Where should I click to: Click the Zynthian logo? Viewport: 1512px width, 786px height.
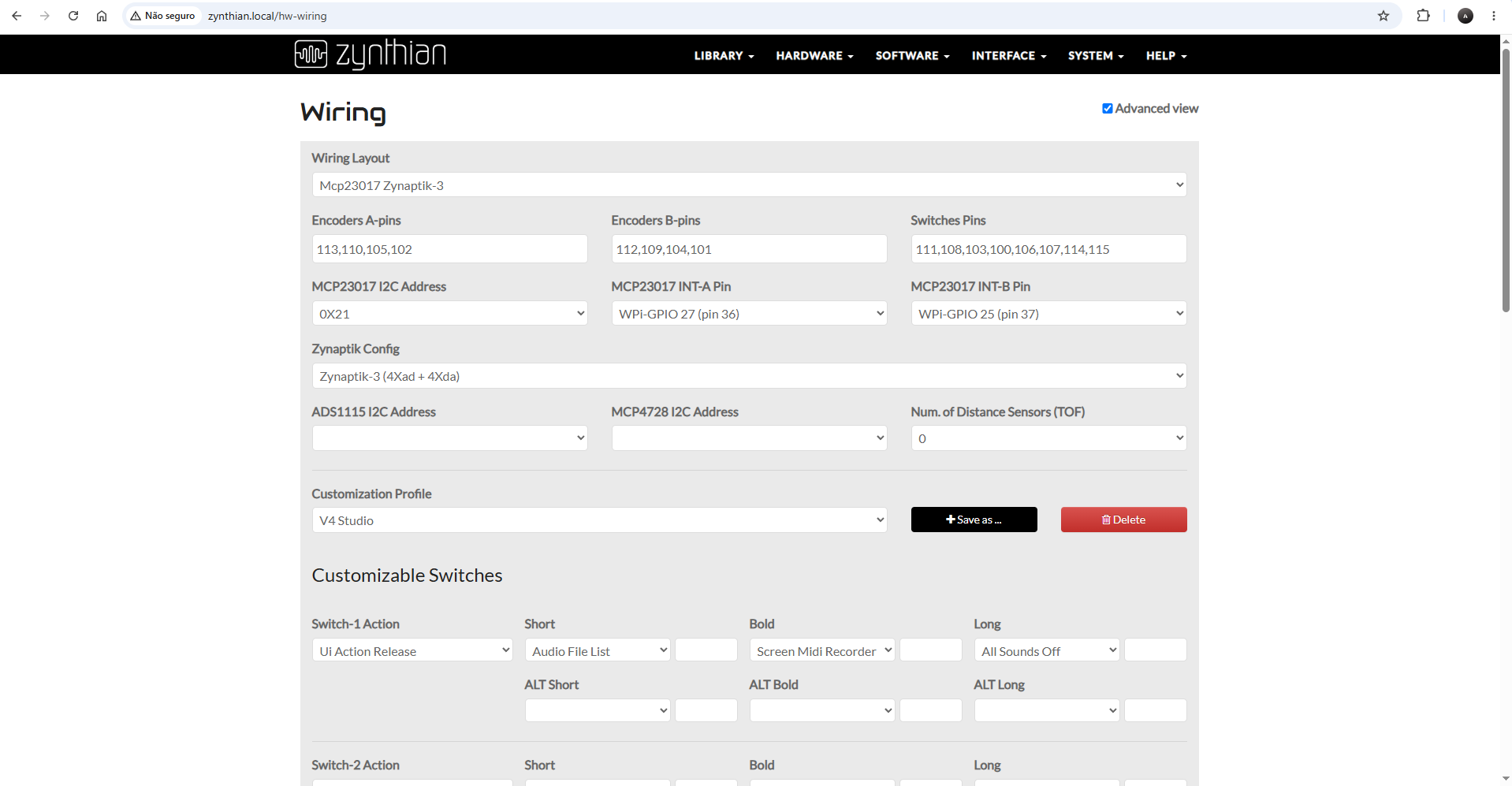click(371, 54)
